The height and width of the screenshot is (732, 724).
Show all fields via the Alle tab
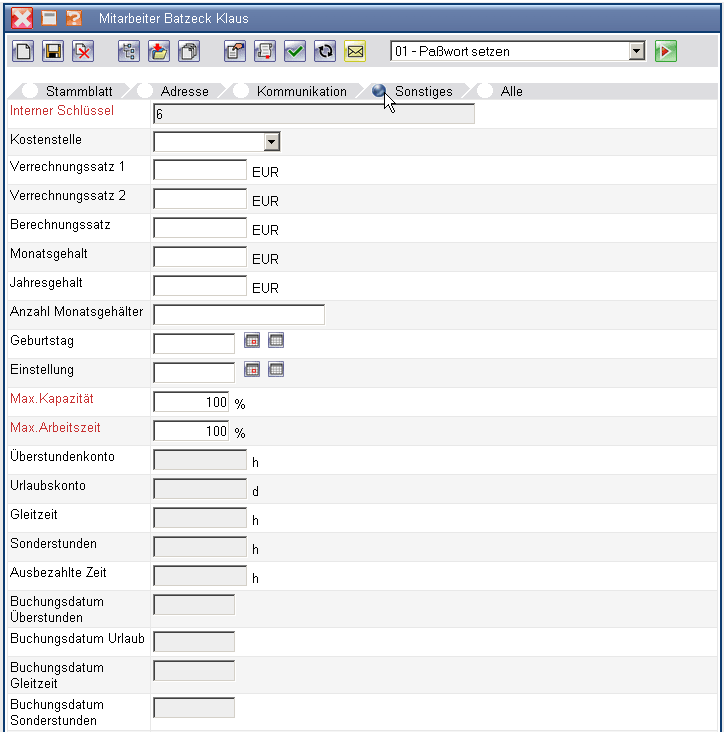[511, 91]
